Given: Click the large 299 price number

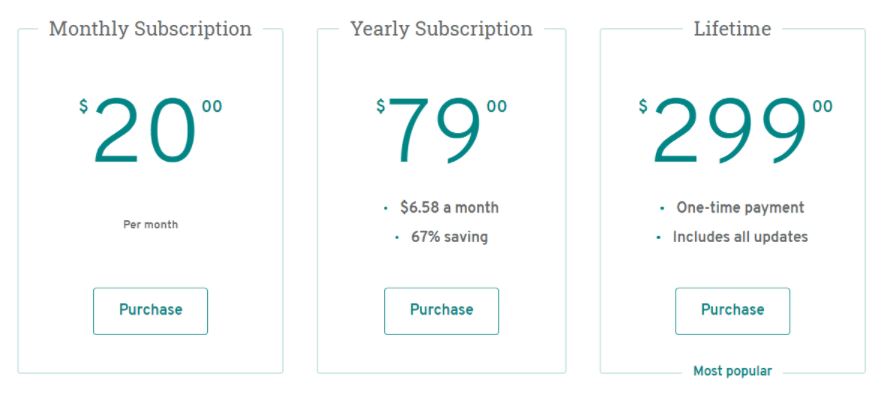Looking at the screenshot, I should point(729,131).
